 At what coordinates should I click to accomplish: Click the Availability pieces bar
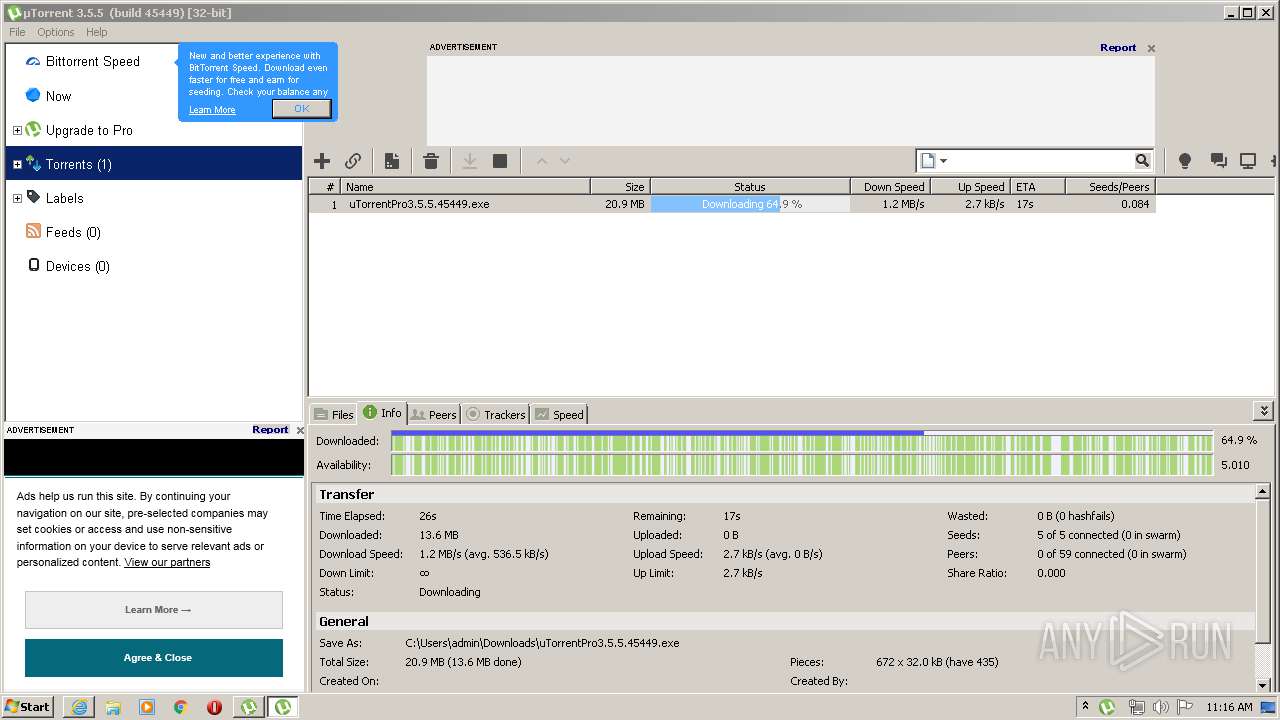[801, 465]
